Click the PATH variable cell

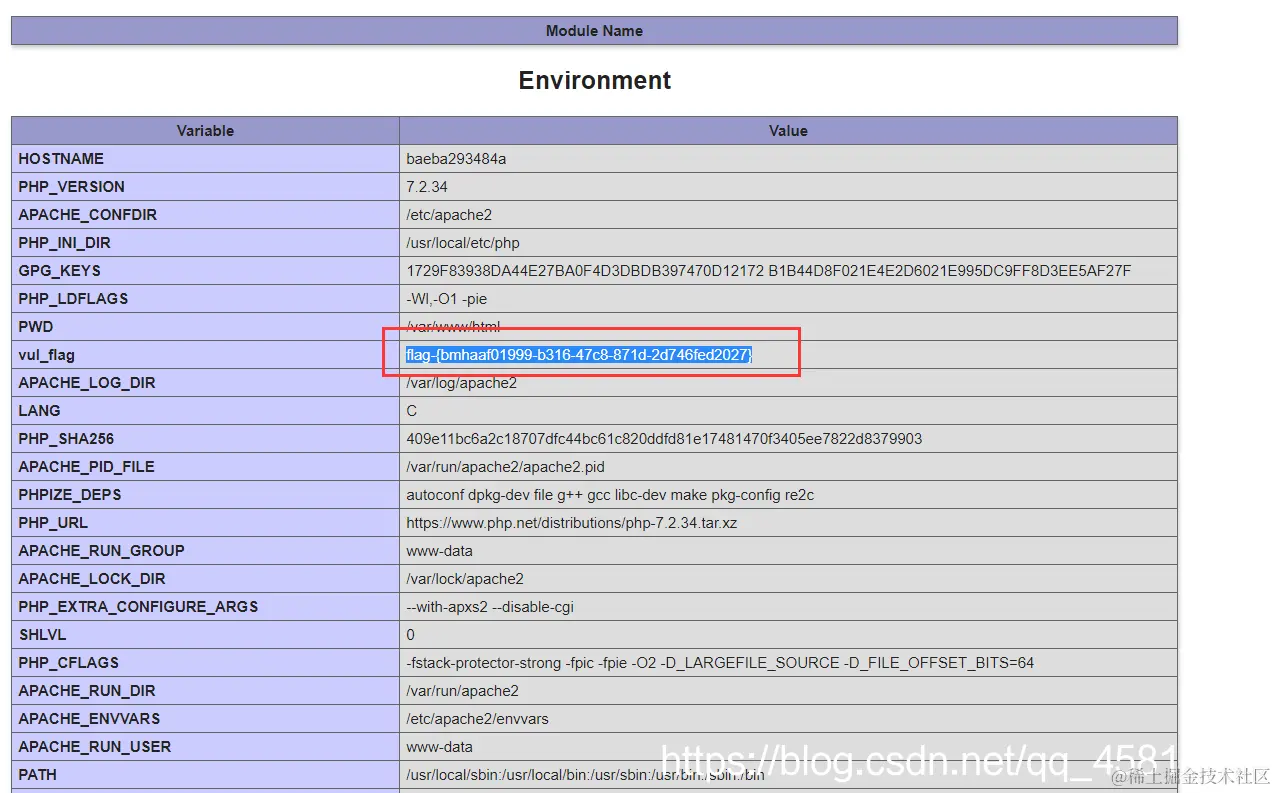[x=205, y=775]
